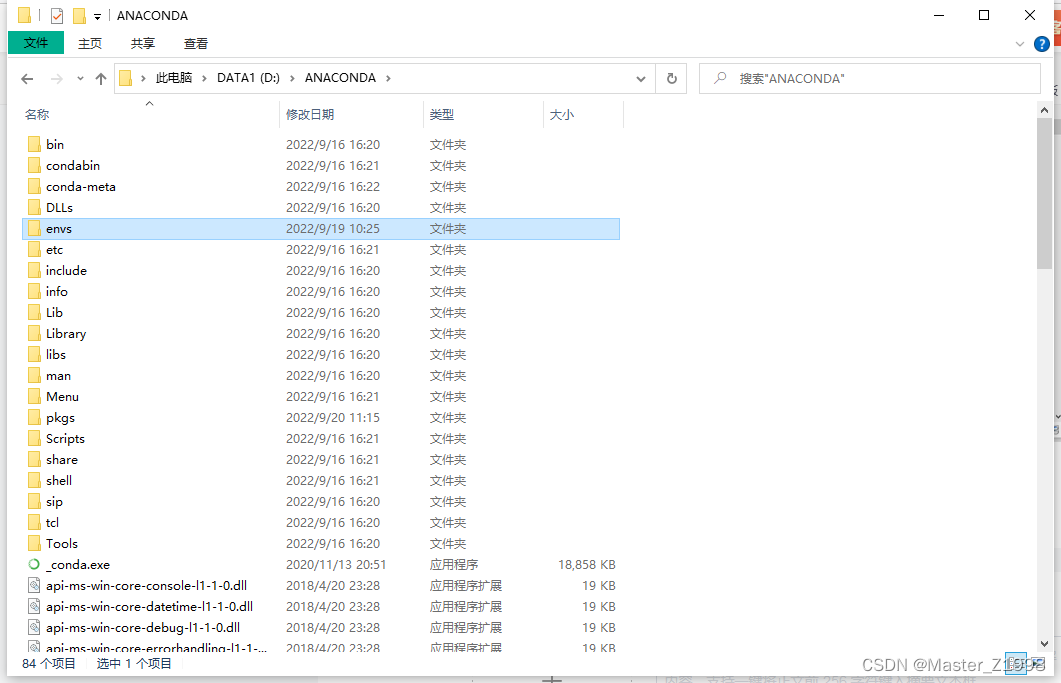This screenshot has height=683, width=1061.
Task: Click inside the 搜索"ANACONDA" search box
Action: point(880,78)
